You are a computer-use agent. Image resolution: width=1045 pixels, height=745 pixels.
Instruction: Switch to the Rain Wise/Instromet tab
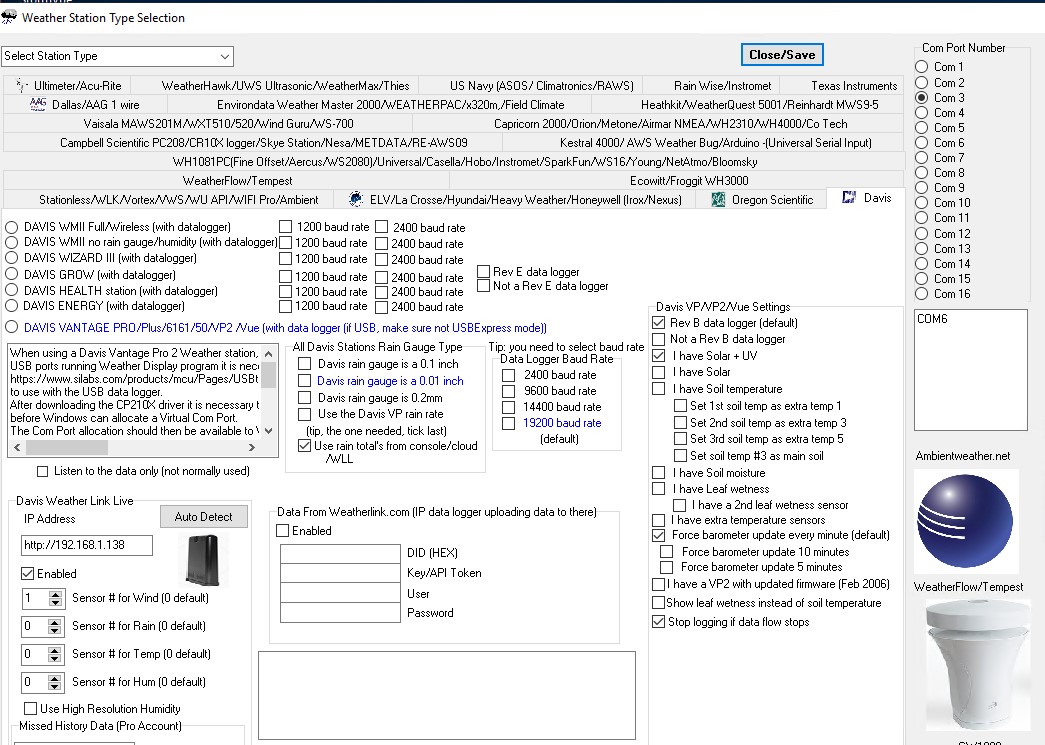click(711, 85)
